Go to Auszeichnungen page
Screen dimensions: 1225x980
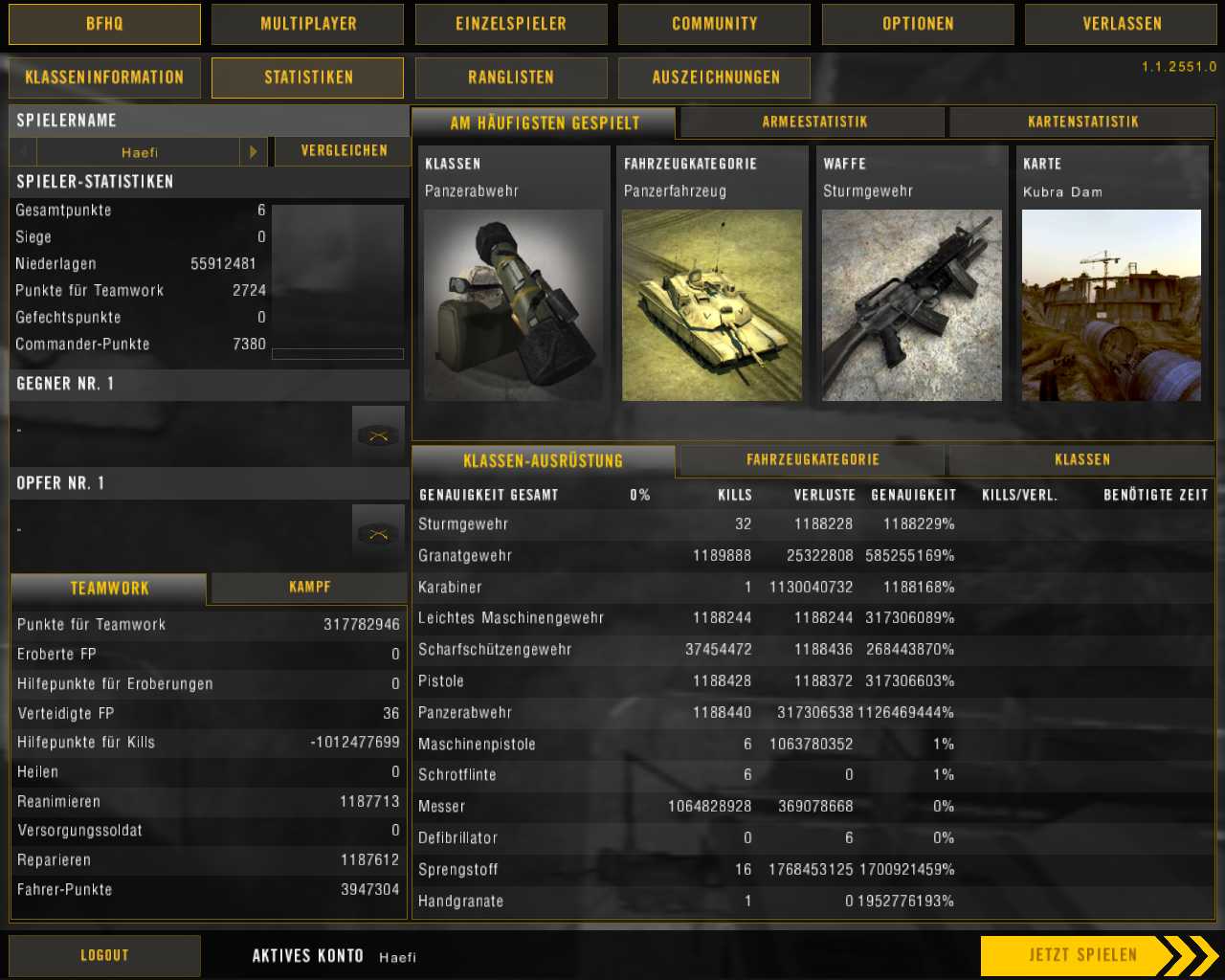(x=715, y=78)
